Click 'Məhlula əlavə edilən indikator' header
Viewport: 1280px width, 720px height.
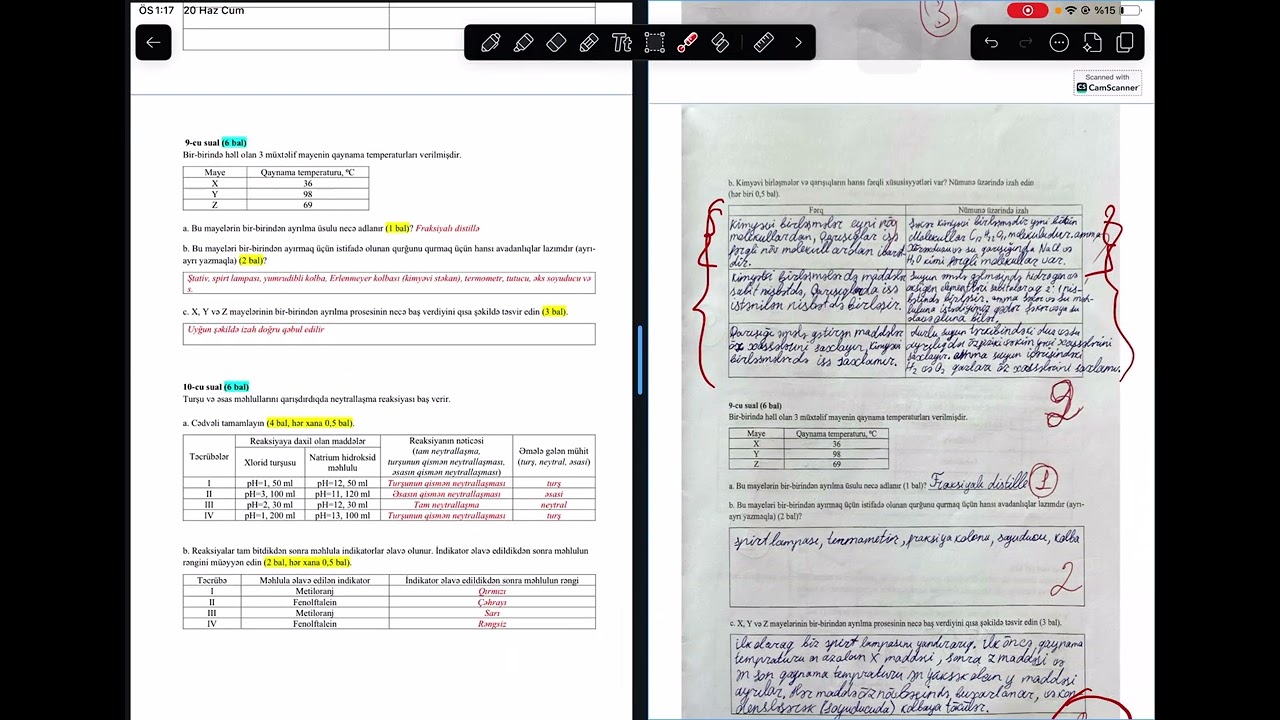pos(315,580)
